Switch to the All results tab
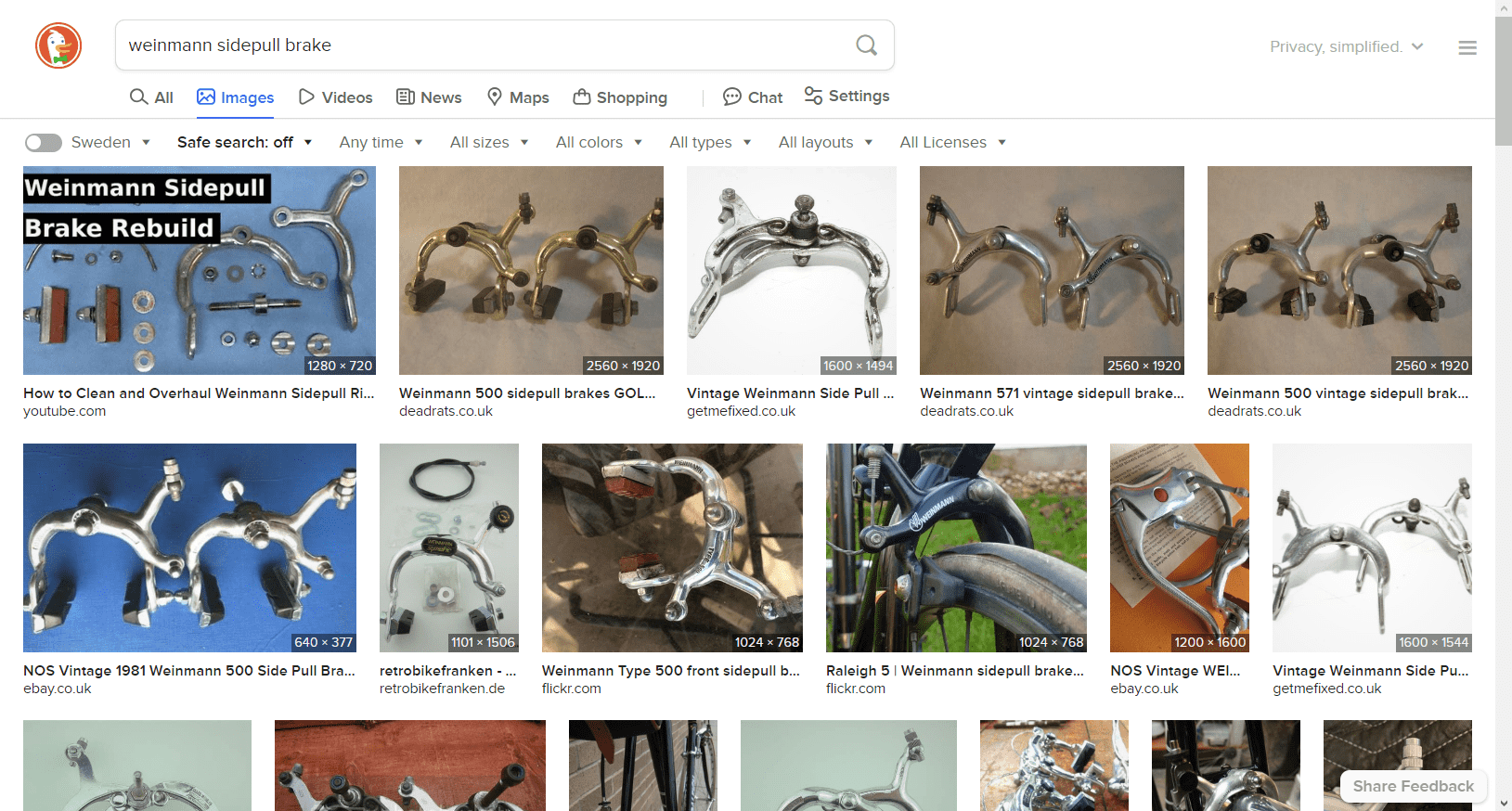 (151, 97)
